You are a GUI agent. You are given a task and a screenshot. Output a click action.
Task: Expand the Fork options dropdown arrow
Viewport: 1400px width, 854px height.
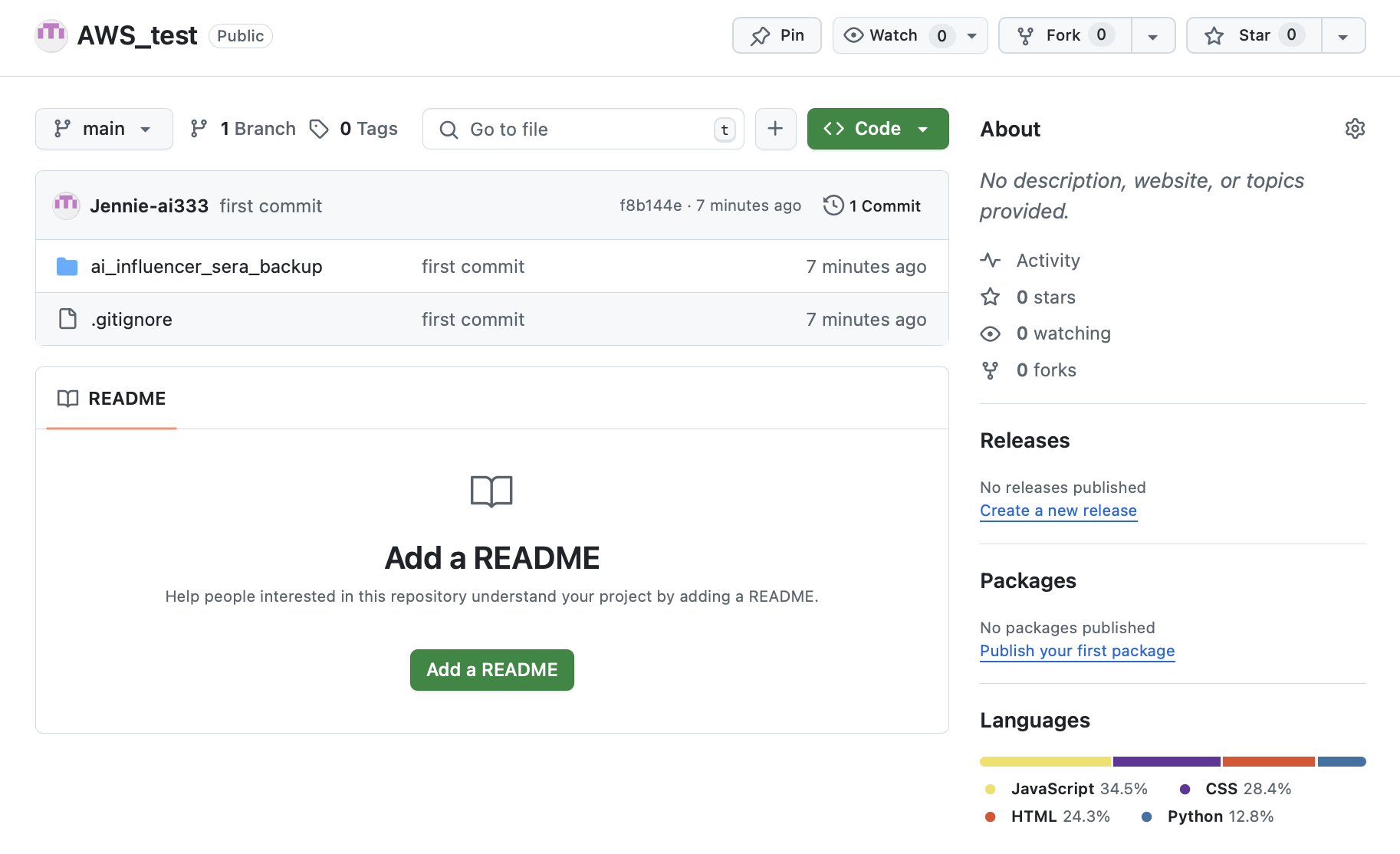pos(1153,36)
